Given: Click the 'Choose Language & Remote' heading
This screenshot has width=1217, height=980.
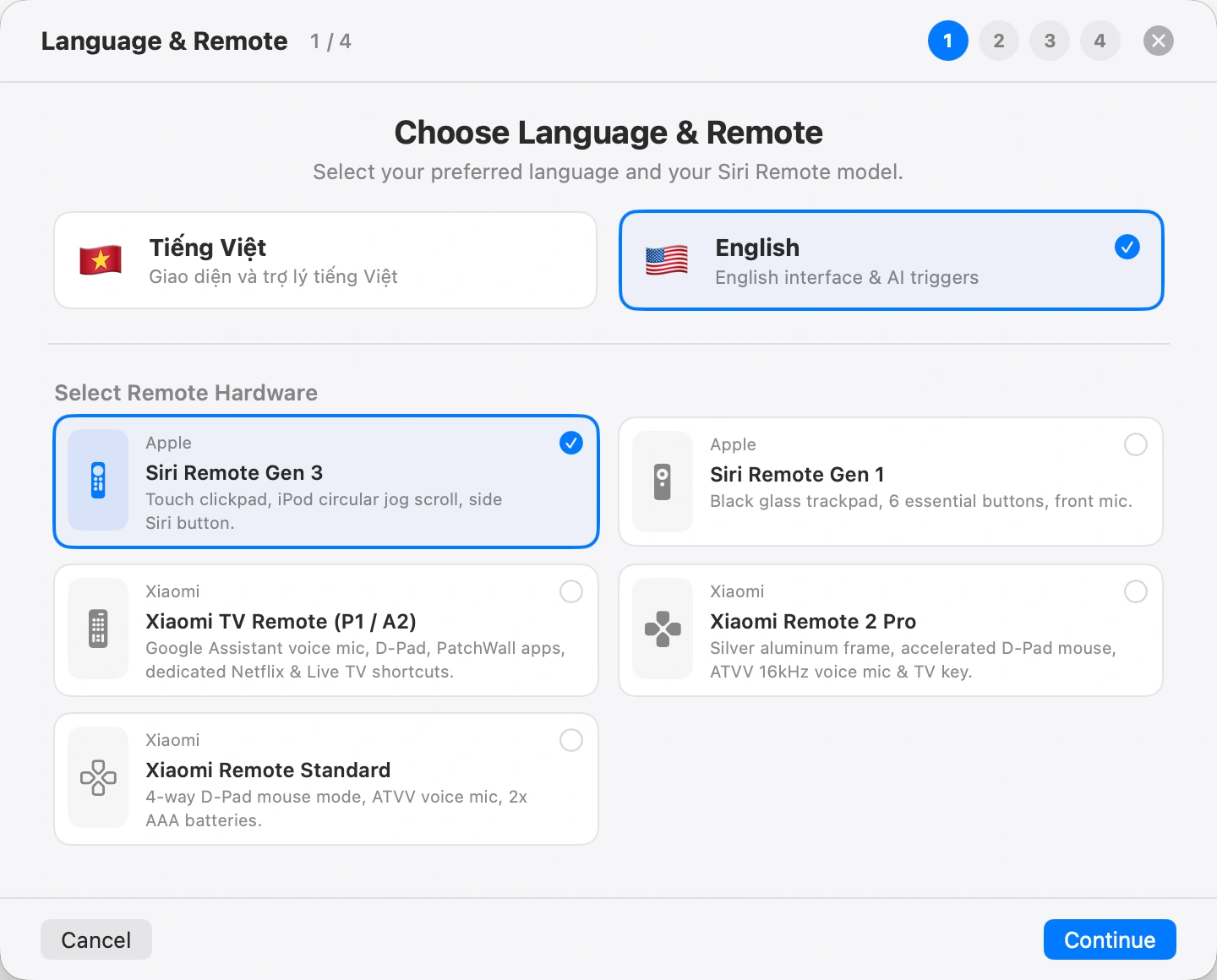Looking at the screenshot, I should point(608,133).
